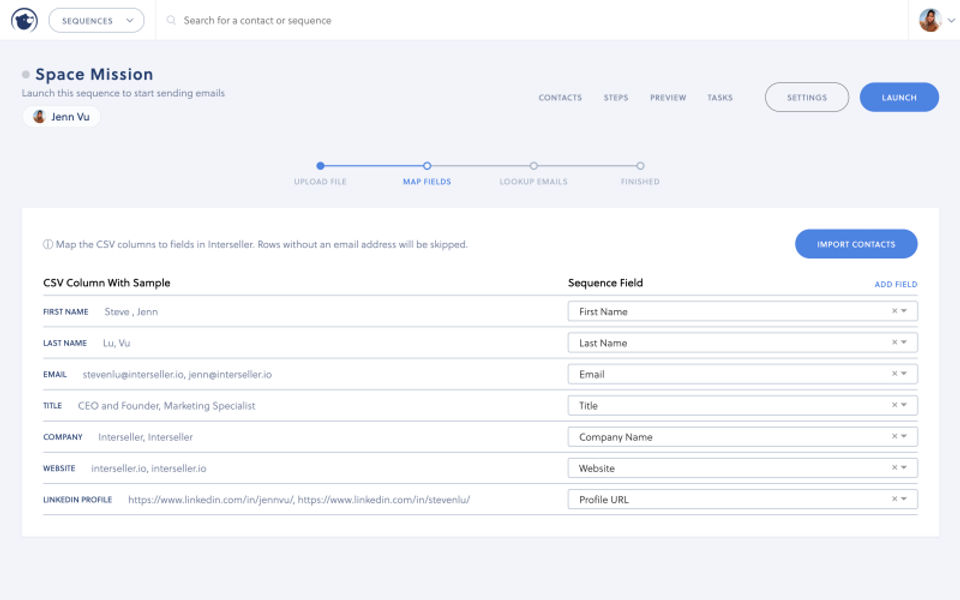Clear the Title field mapping
The height and width of the screenshot is (600, 960).
click(894, 405)
